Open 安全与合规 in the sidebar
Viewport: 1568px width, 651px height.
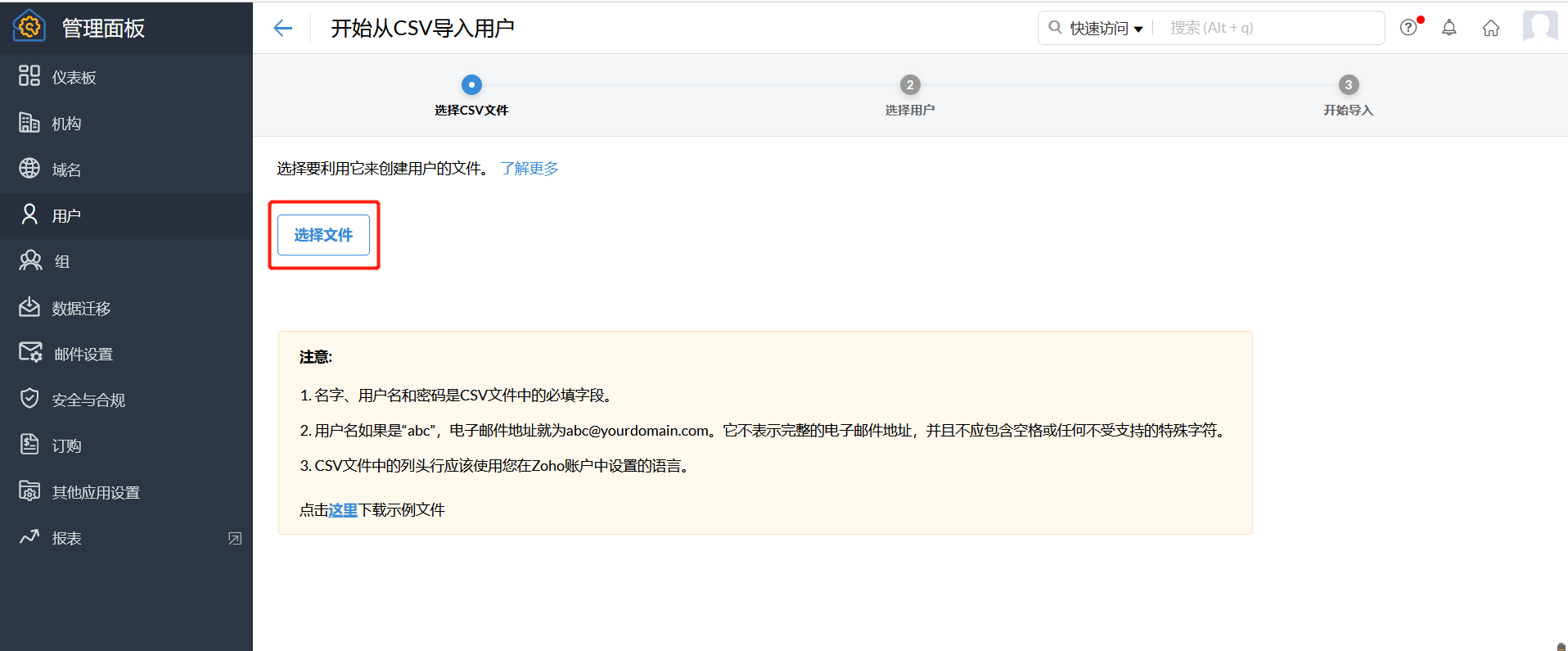pyautogui.click(x=88, y=400)
